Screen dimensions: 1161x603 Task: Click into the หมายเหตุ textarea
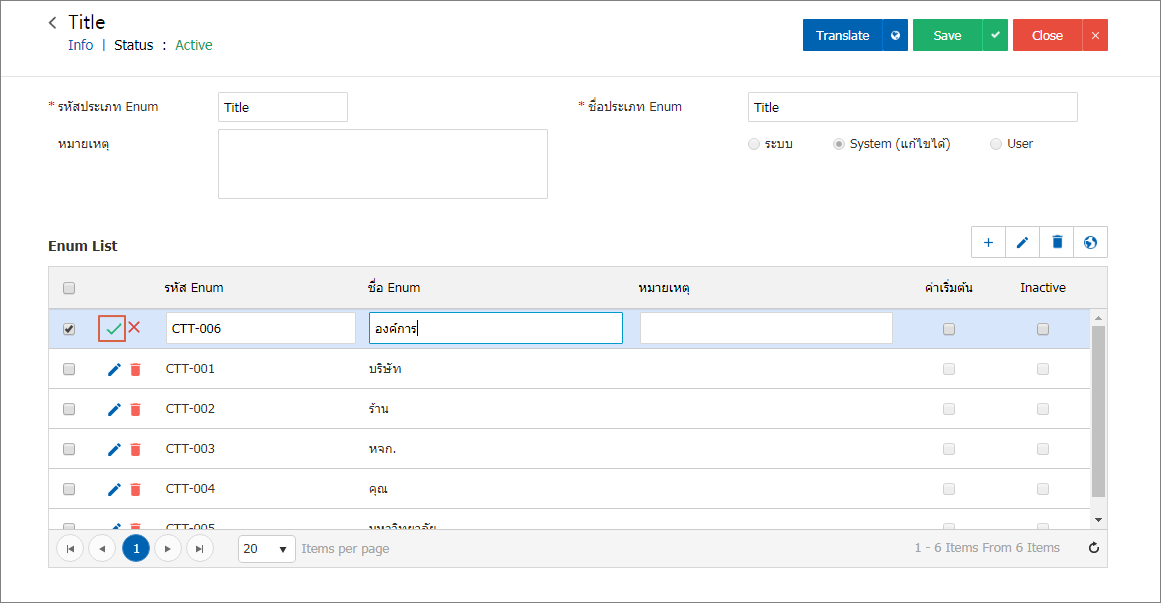pyautogui.click(x=383, y=164)
